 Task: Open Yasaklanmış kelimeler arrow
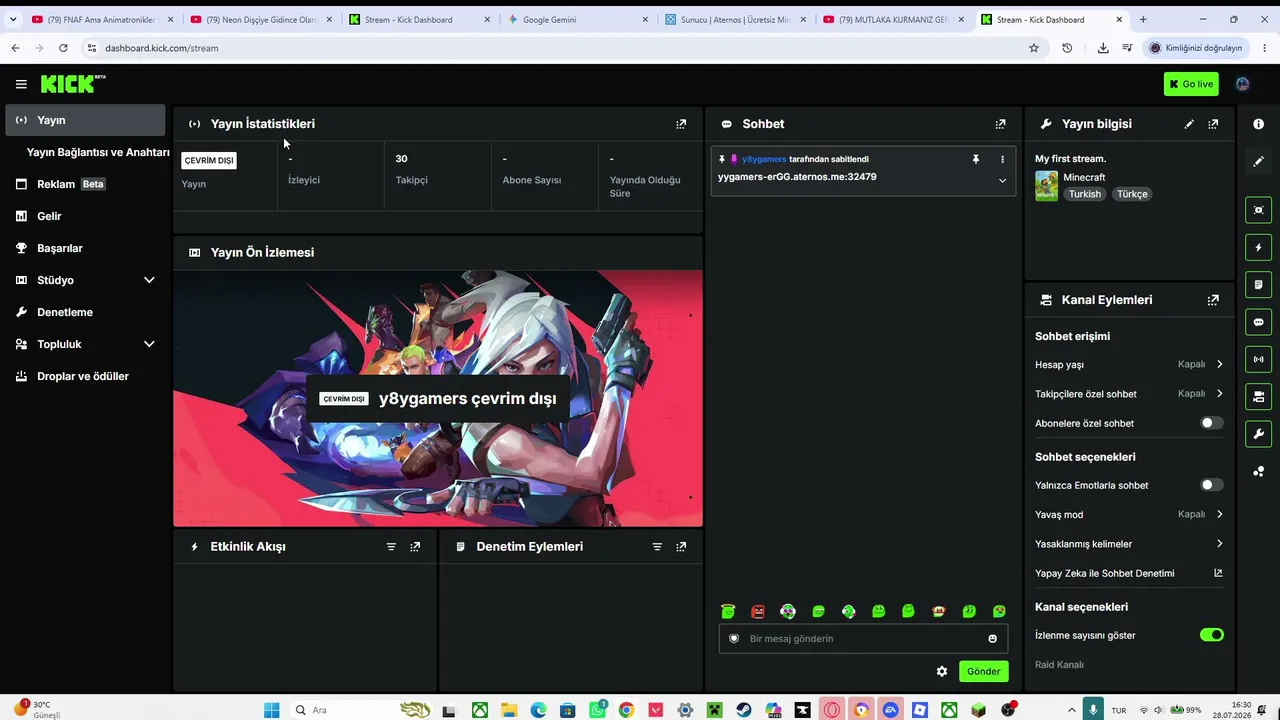tap(1219, 544)
